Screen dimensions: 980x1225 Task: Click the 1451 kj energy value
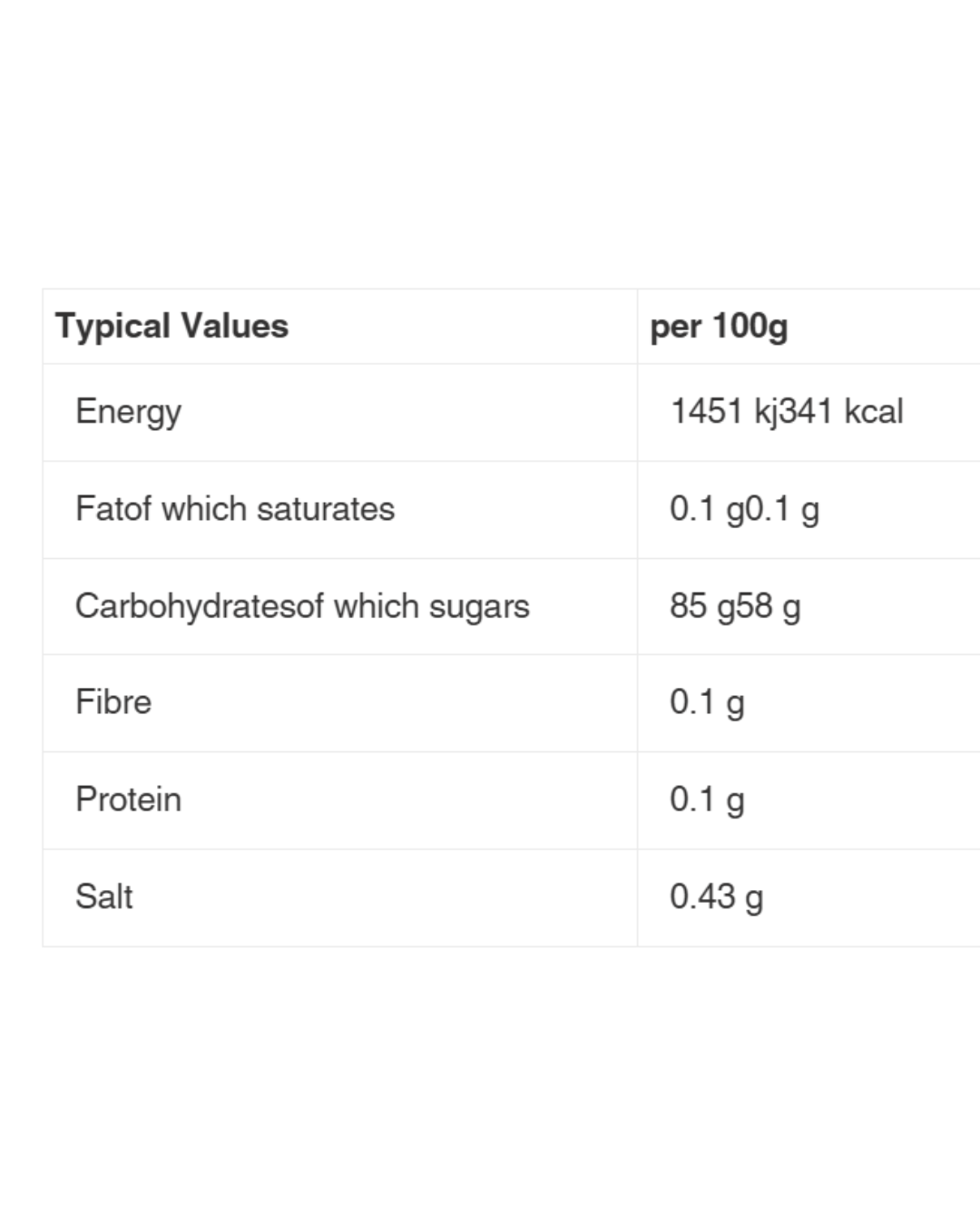(x=723, y=411)
